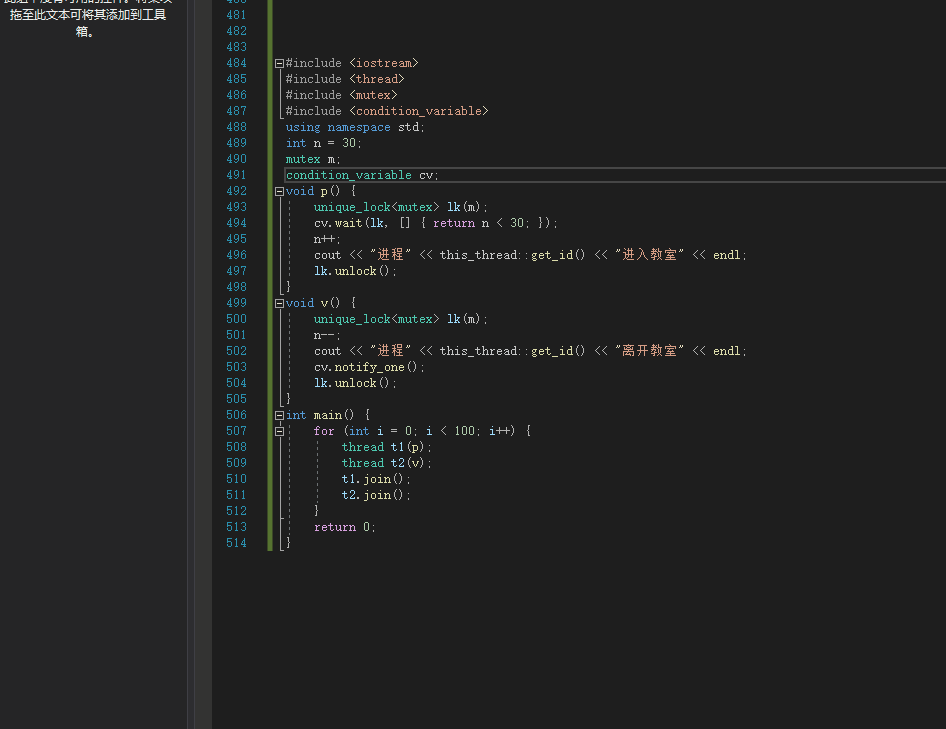Click 't1.join();' statement
Image resolution: width=946 pixels, height=729 pixels.
tap(376, 479)
